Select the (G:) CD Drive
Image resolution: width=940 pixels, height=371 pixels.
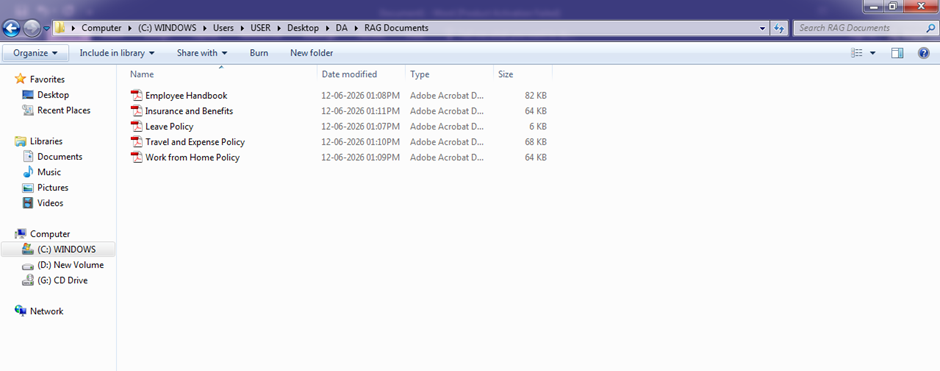(62, 280)
